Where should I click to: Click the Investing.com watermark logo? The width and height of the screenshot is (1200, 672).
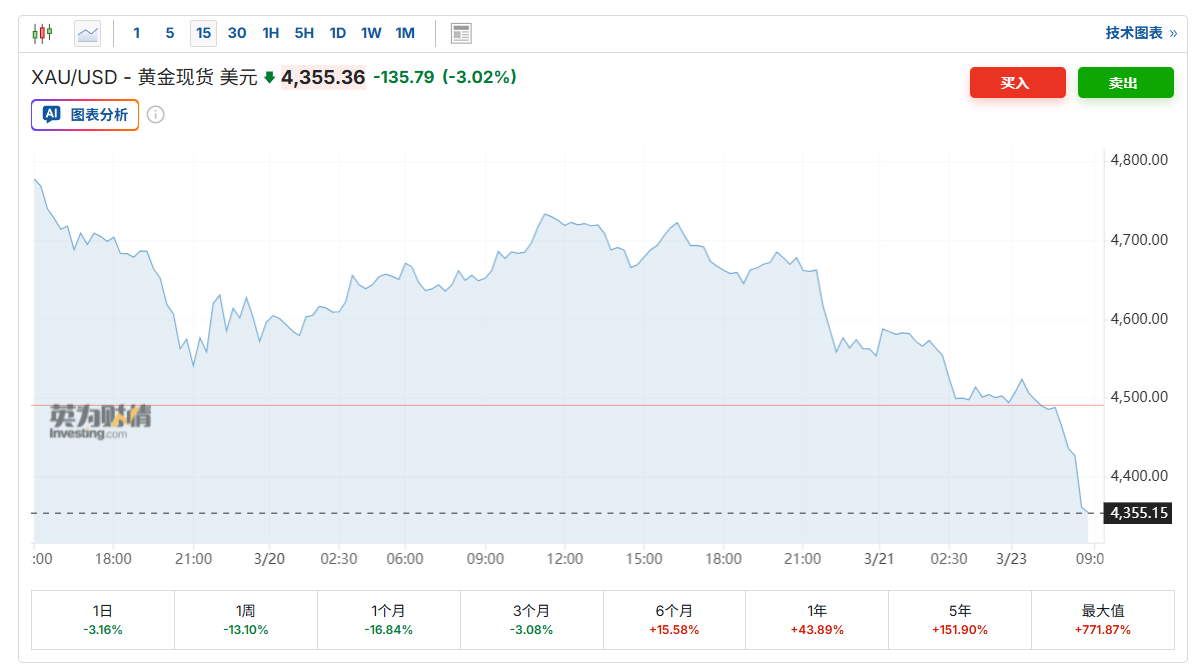(x=100, y=421)
